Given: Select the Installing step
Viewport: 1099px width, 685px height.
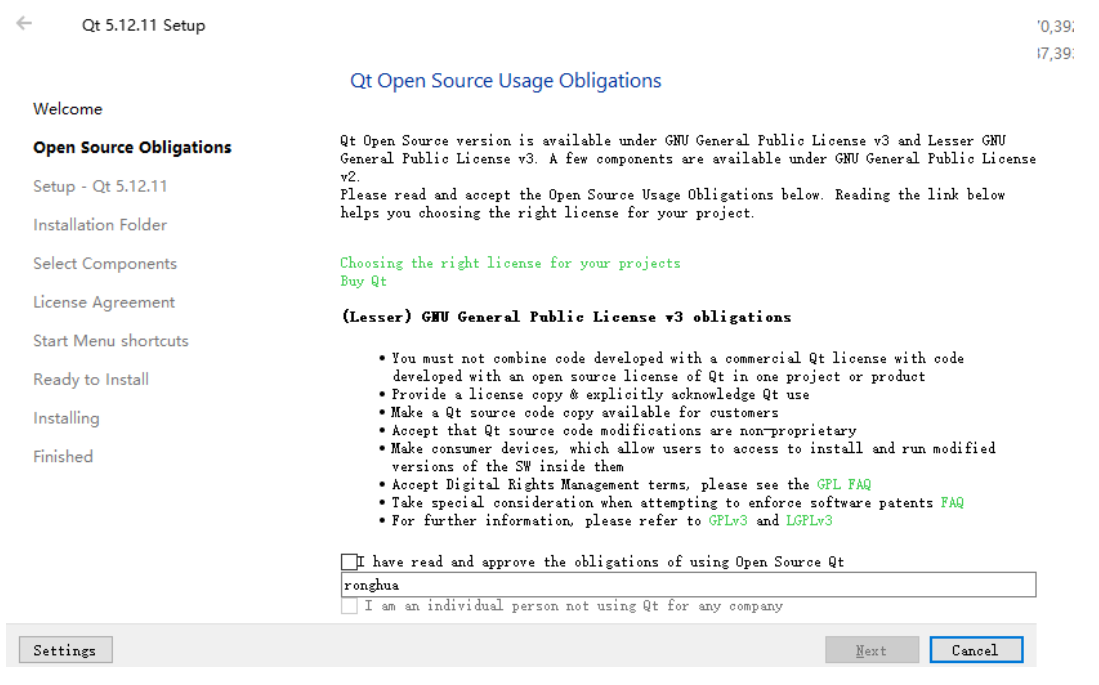Looking at the screenshot, I should pyautogui.click(x=67, y=418).
